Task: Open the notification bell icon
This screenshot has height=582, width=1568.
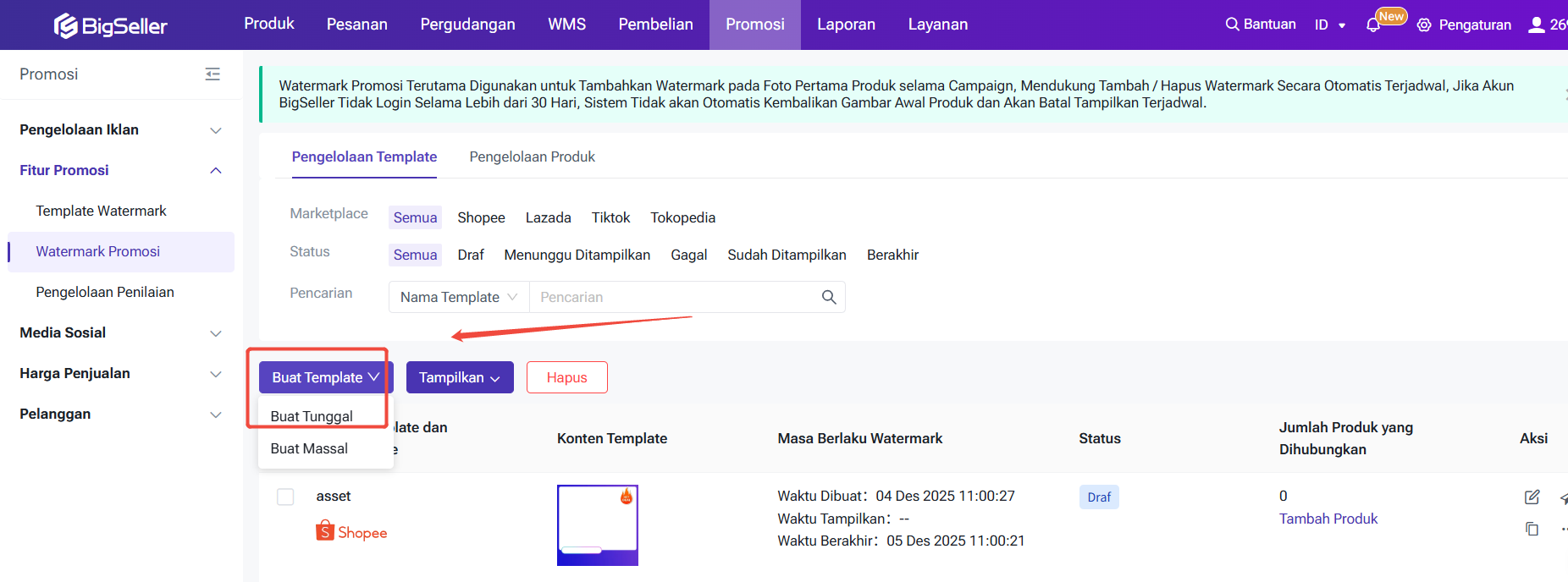Action: 1373,25
